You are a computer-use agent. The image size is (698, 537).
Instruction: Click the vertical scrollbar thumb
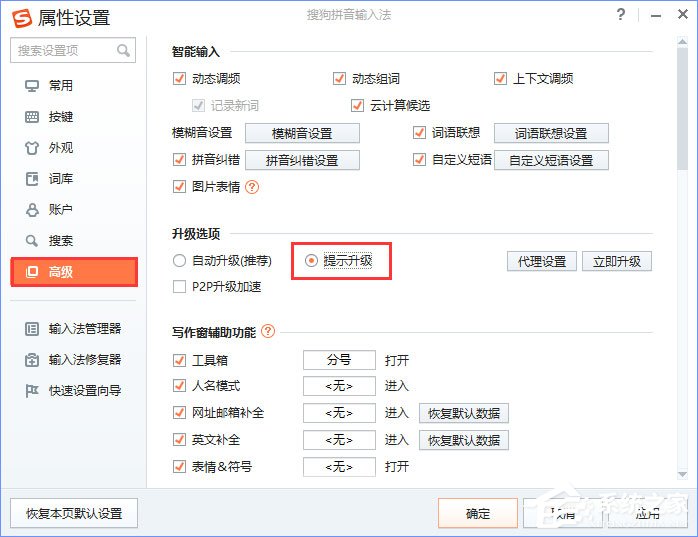click(x=682, y=108)
